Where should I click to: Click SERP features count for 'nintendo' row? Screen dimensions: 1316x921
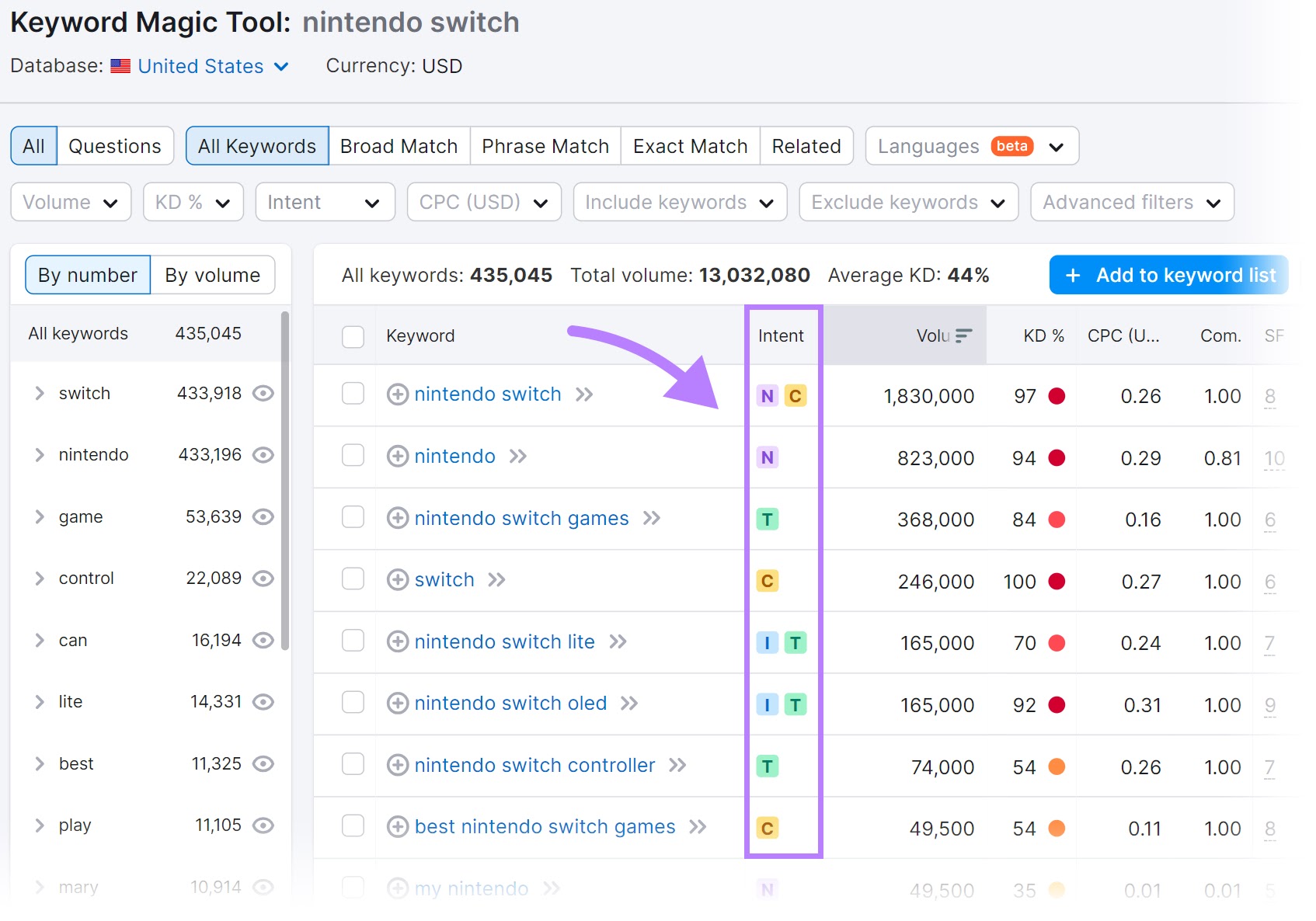1274,459
